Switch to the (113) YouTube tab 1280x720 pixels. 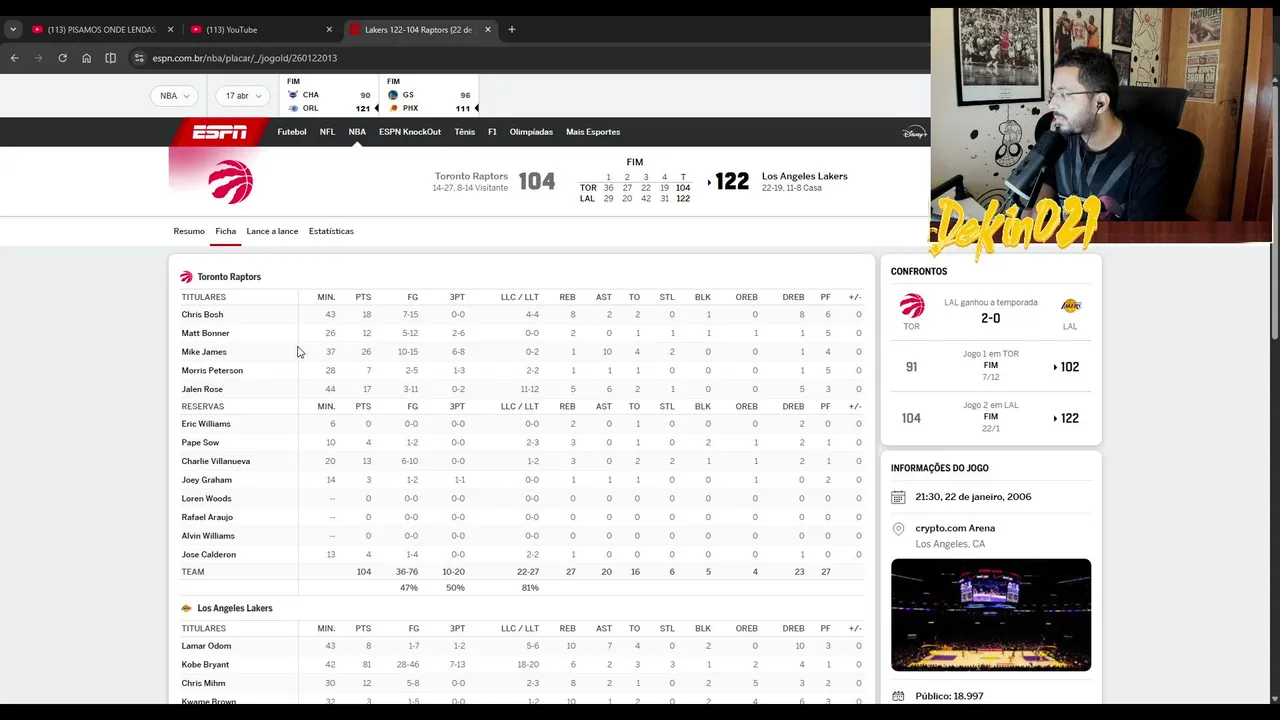point(262,30)
